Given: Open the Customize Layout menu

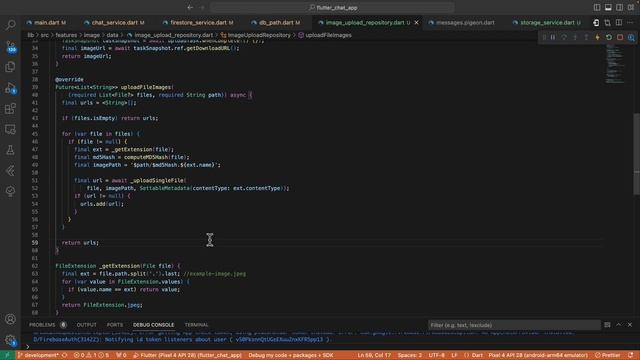Looking at the screenshot, I should pos(631,7).
